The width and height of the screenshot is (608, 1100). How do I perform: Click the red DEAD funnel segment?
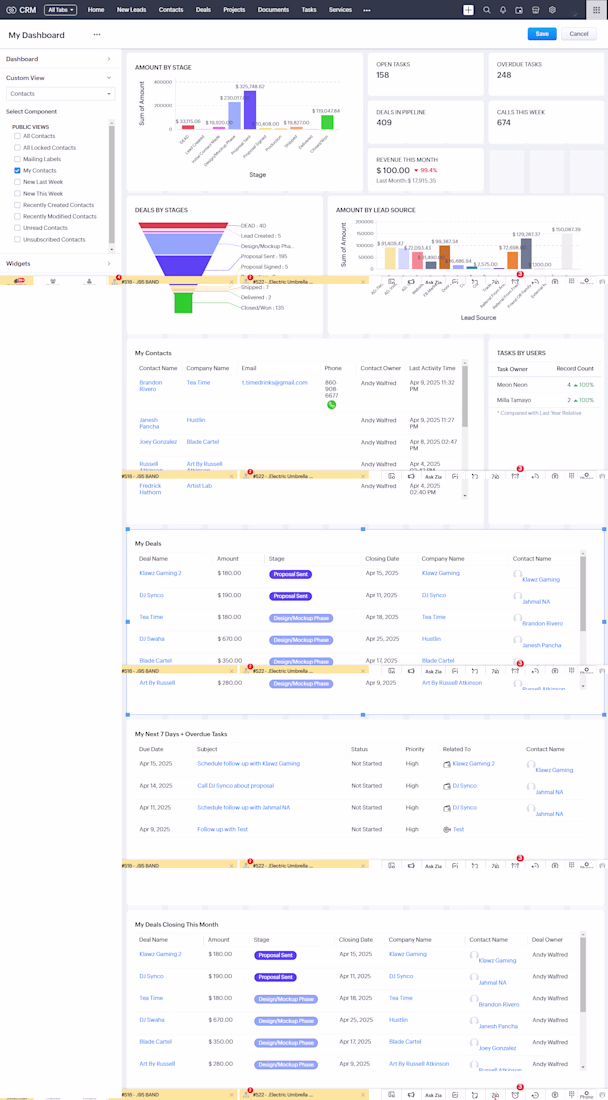pyautogui.click(x=184, y=224)
